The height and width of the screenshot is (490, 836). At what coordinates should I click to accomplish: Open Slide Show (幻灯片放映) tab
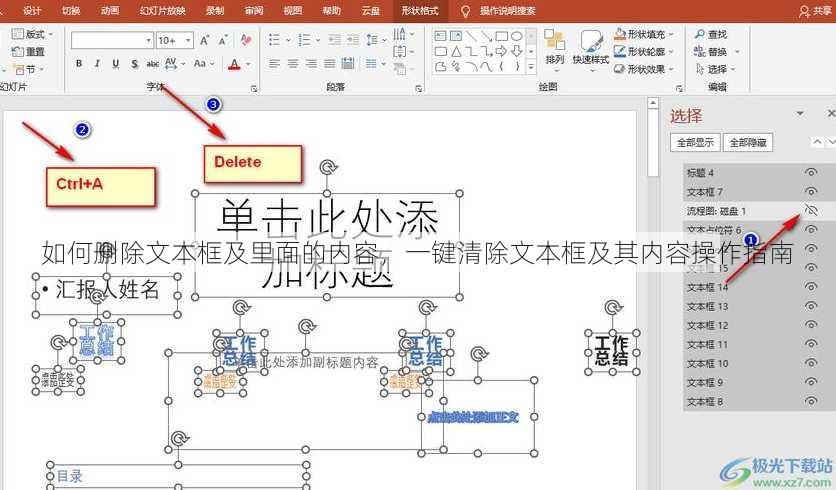(x=163, y=11)
